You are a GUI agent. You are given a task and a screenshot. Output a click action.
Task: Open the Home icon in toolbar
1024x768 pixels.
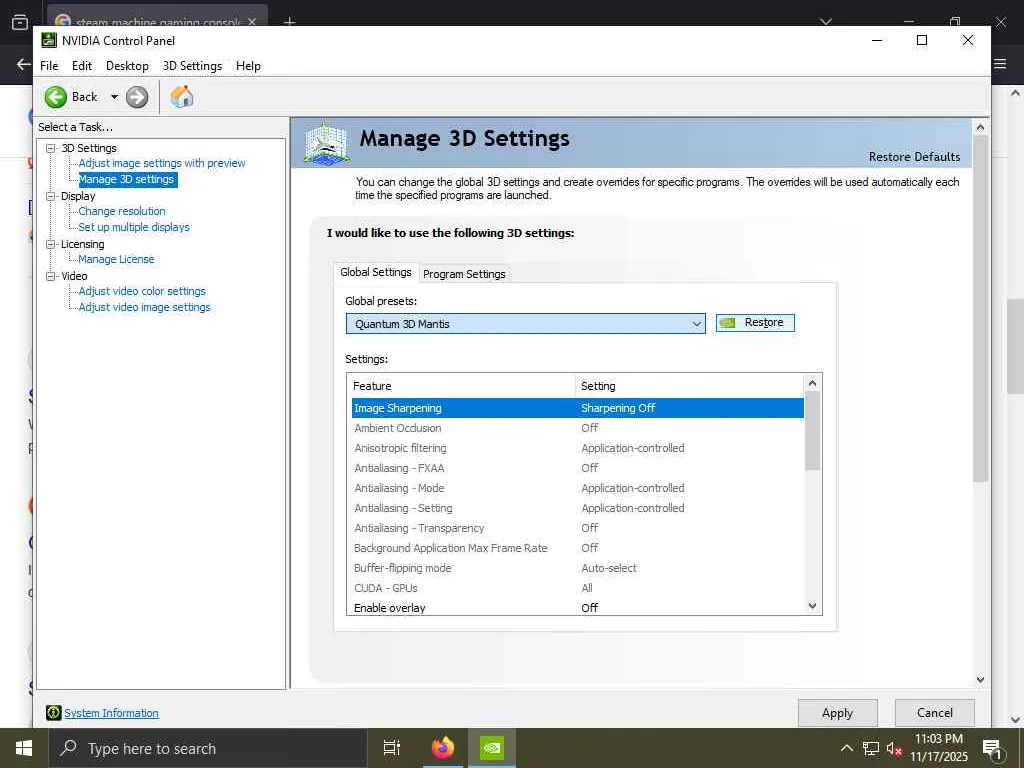tap(182, 97)
